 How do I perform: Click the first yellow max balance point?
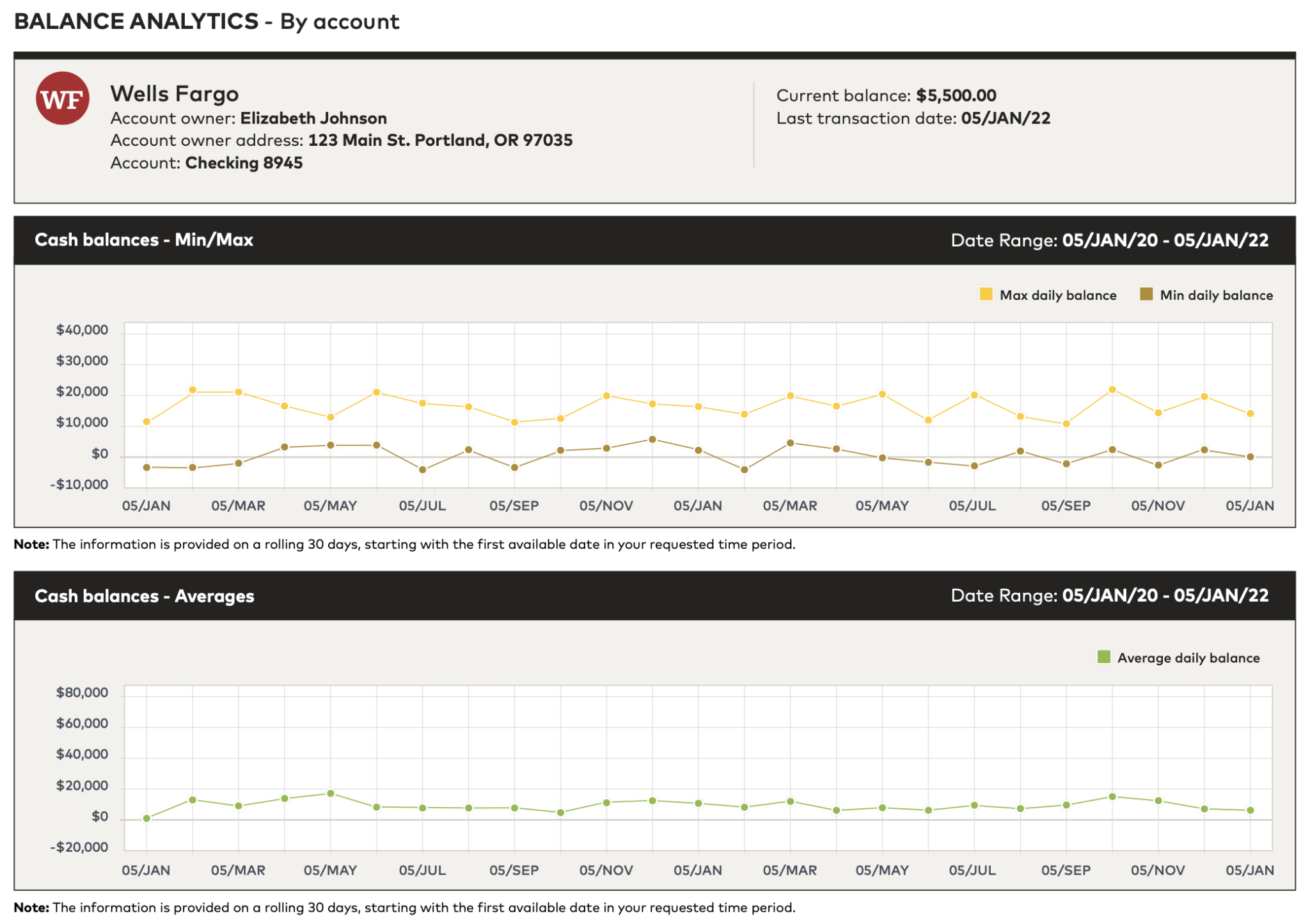click(x=146, y=422)
